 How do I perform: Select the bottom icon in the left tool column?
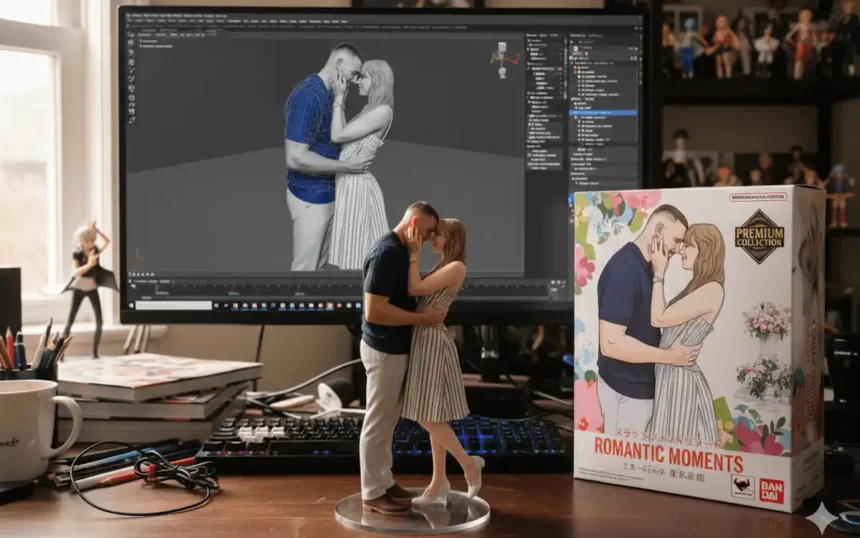point(132,120)
